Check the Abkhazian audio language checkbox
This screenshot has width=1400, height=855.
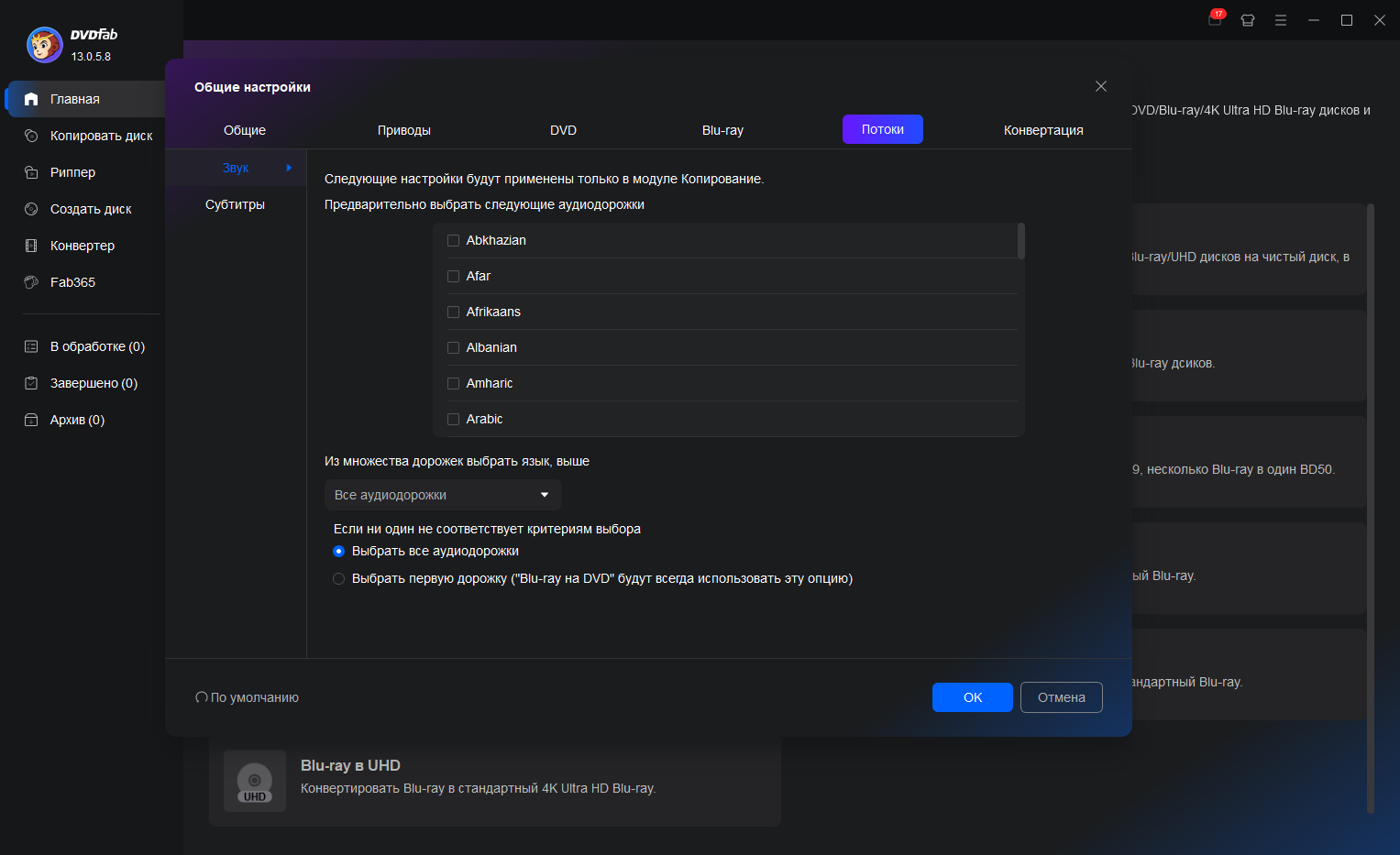453,241
